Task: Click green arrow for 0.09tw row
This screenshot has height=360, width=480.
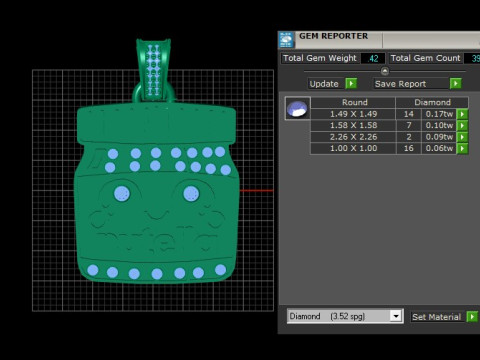Action: [462, 137]
